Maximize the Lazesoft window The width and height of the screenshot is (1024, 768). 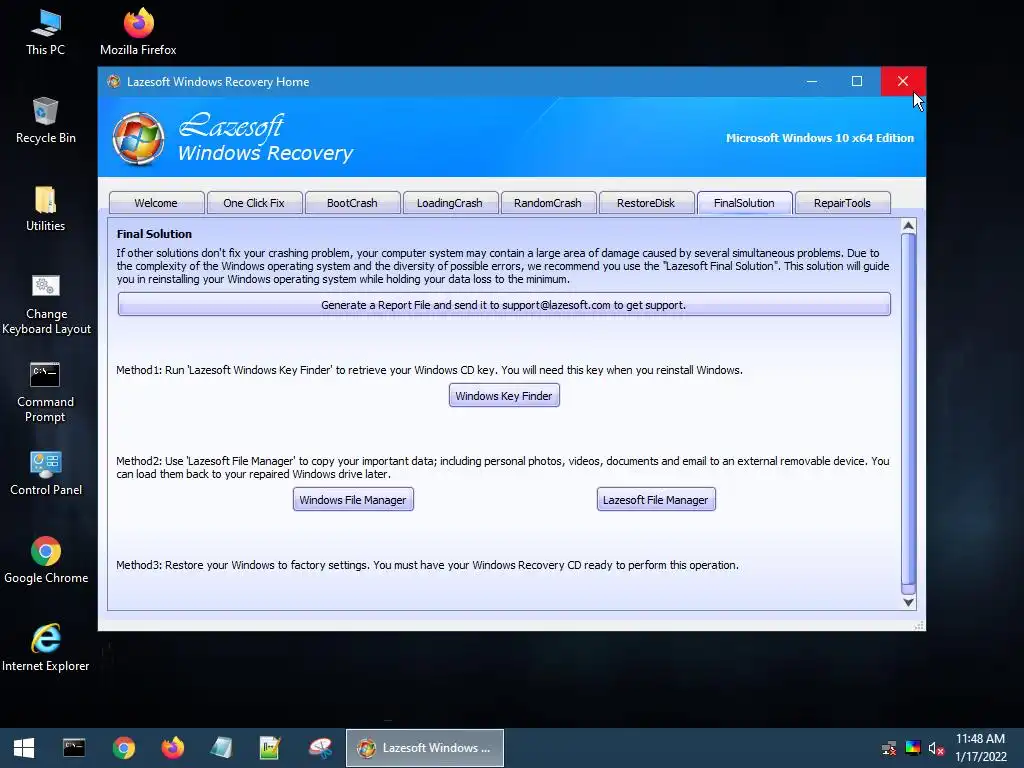(x=857, y=82)
